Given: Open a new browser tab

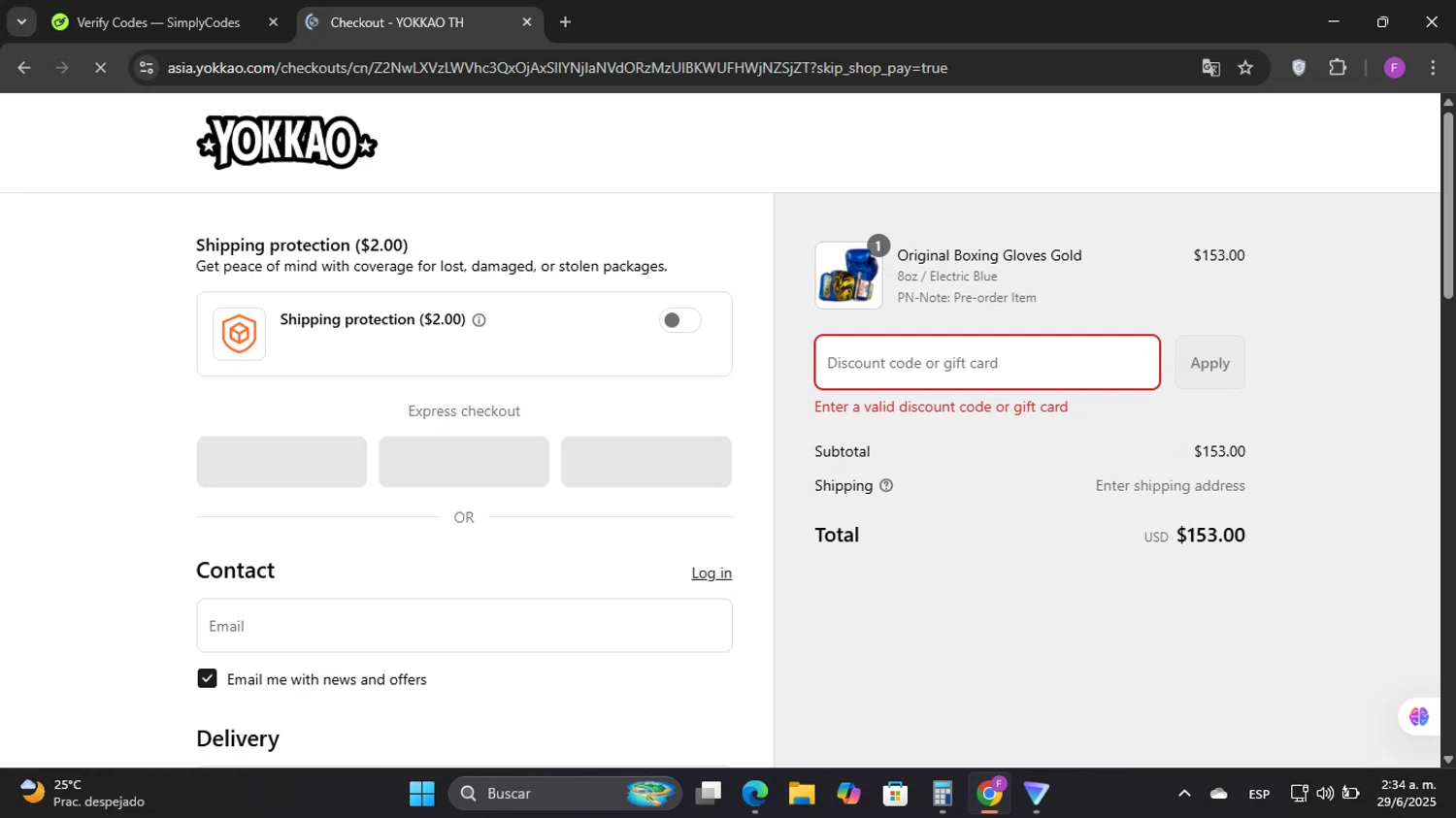Looking at the screenshot, I should pos(565,22).
